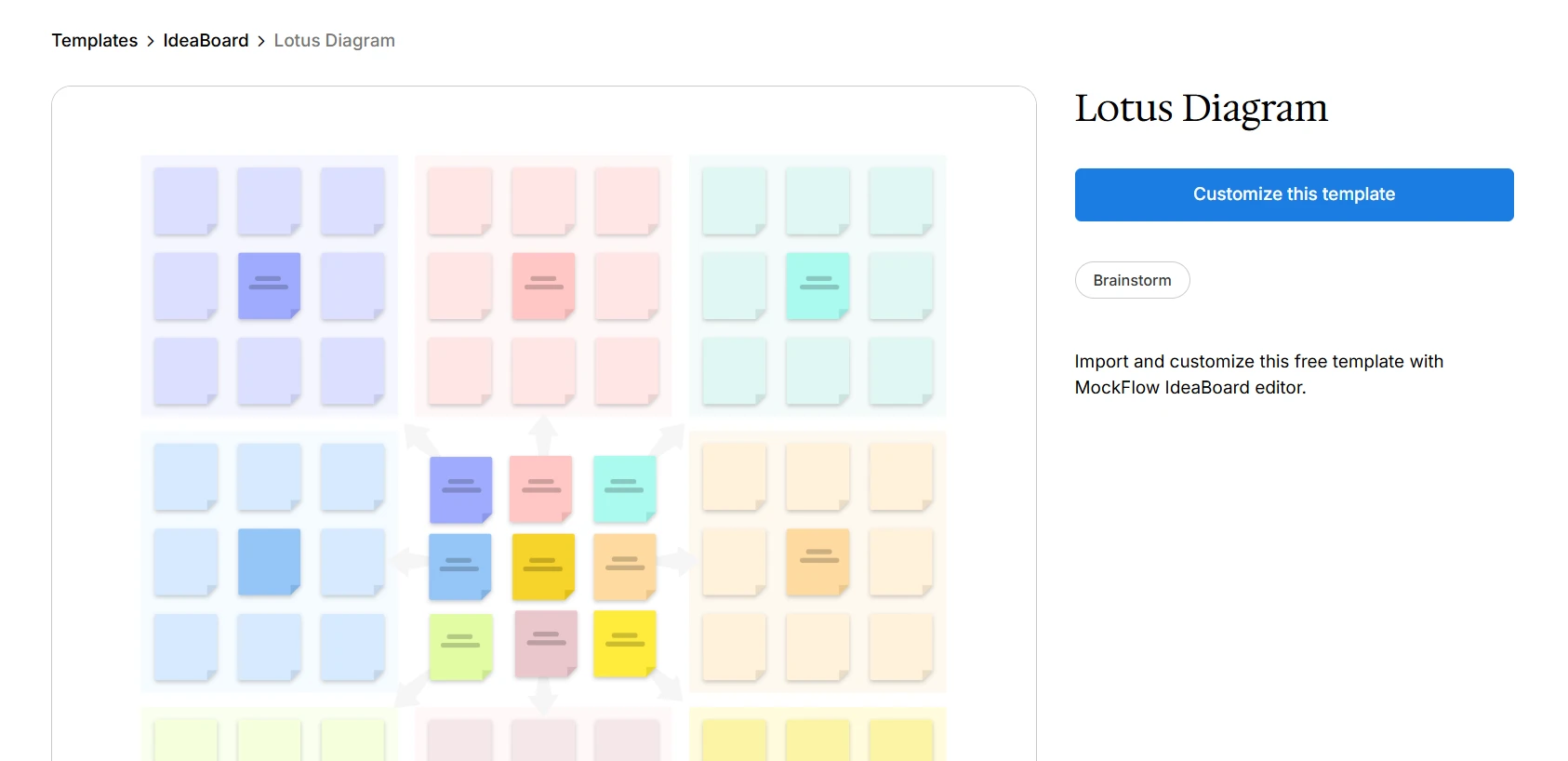The height and width of the screenshot is (761, 1568).
Task: Select the bright yellow sticky note in the central cluster
Action: (625, 643)
